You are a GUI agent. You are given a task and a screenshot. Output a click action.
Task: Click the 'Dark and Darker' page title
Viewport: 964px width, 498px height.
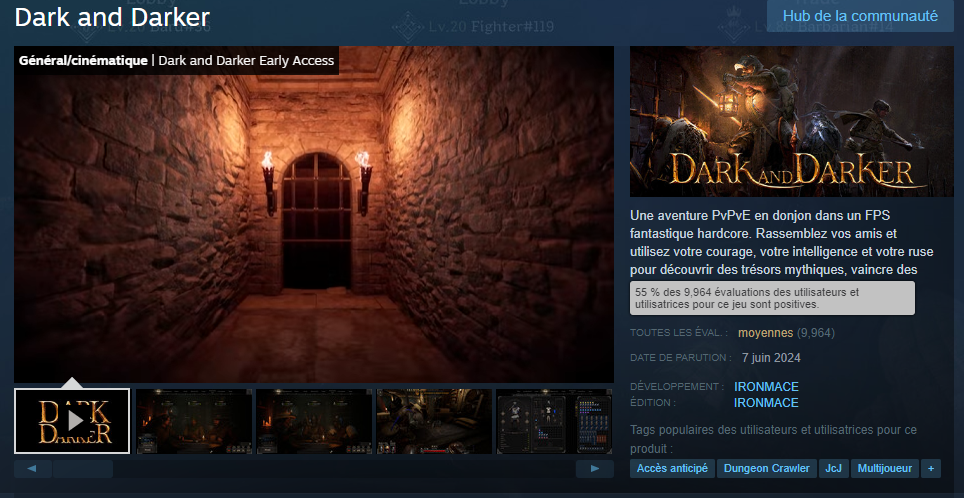pos(113,17)
